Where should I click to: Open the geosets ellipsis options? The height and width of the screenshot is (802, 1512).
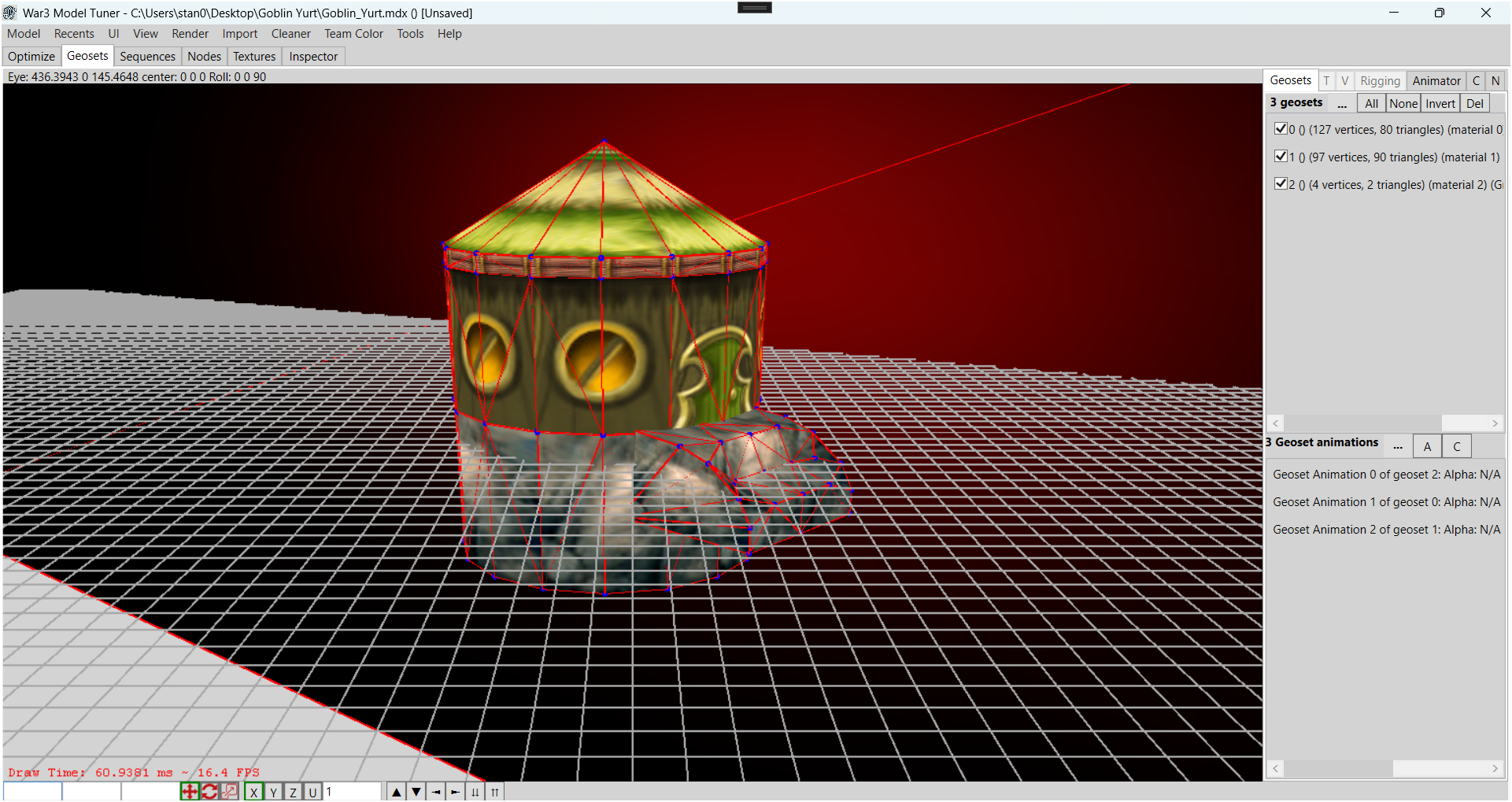coord(1342,104)
